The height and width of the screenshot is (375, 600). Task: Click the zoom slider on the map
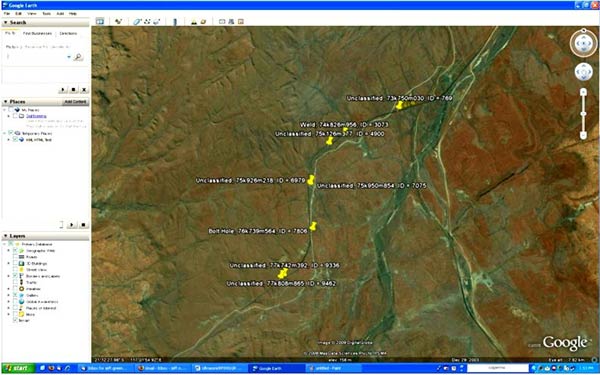click(x=583, y=114)
